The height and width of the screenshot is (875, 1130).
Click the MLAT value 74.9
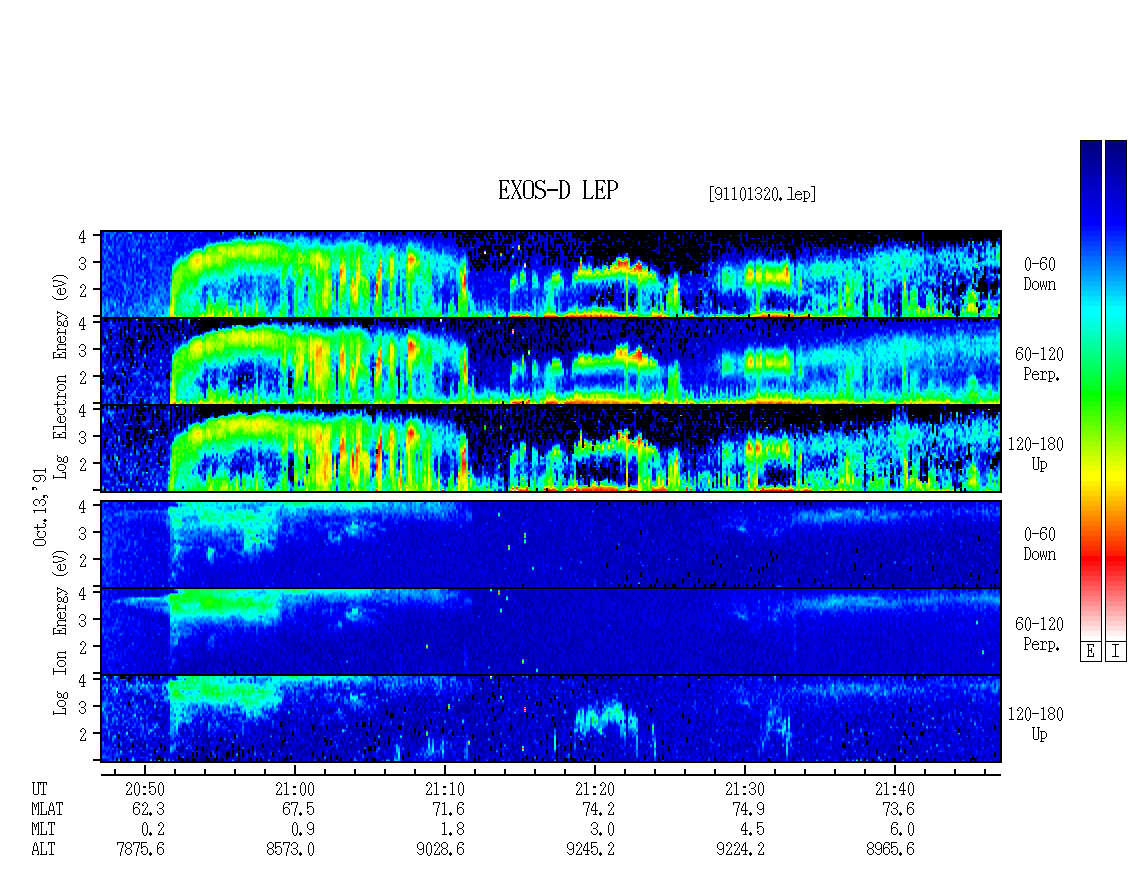click(748, 809)
